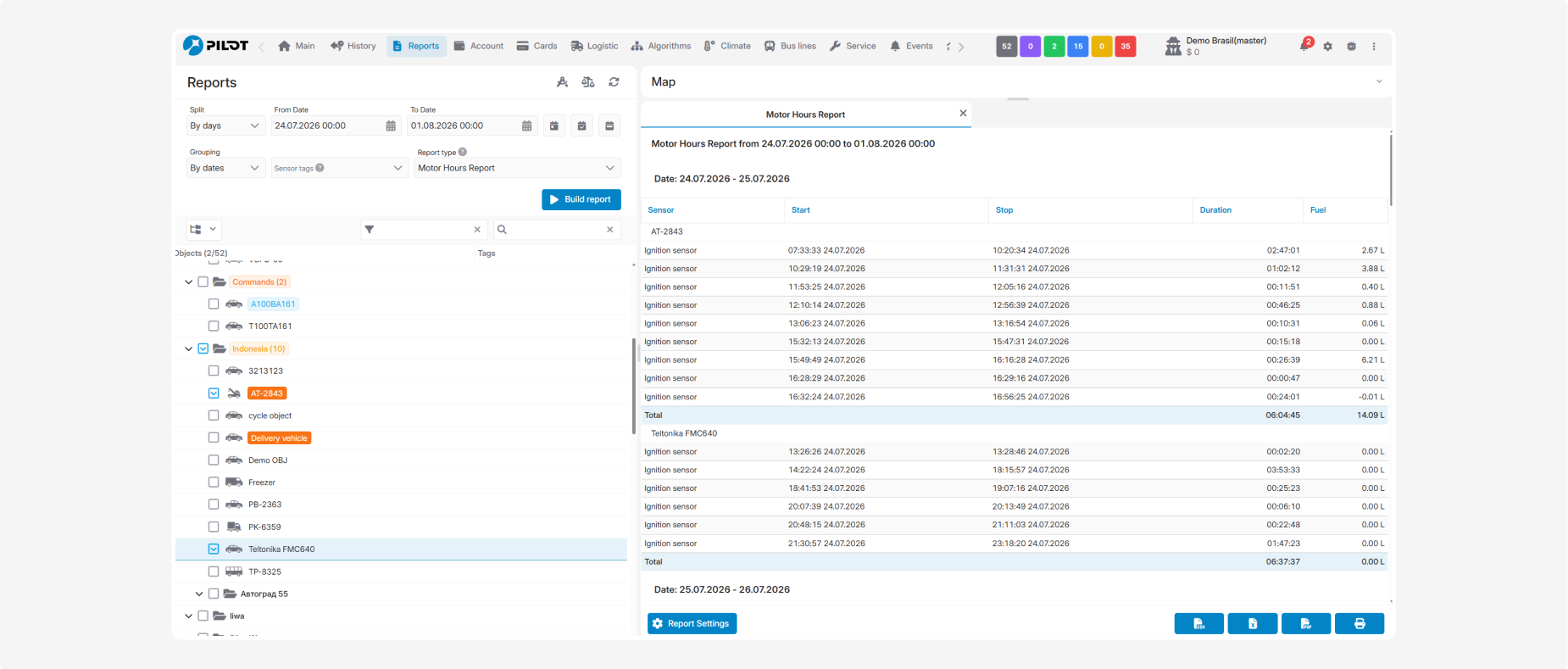Uncheck the Teltonika FMC640 checkbox

pyautogui.click(x=214, y=549)
